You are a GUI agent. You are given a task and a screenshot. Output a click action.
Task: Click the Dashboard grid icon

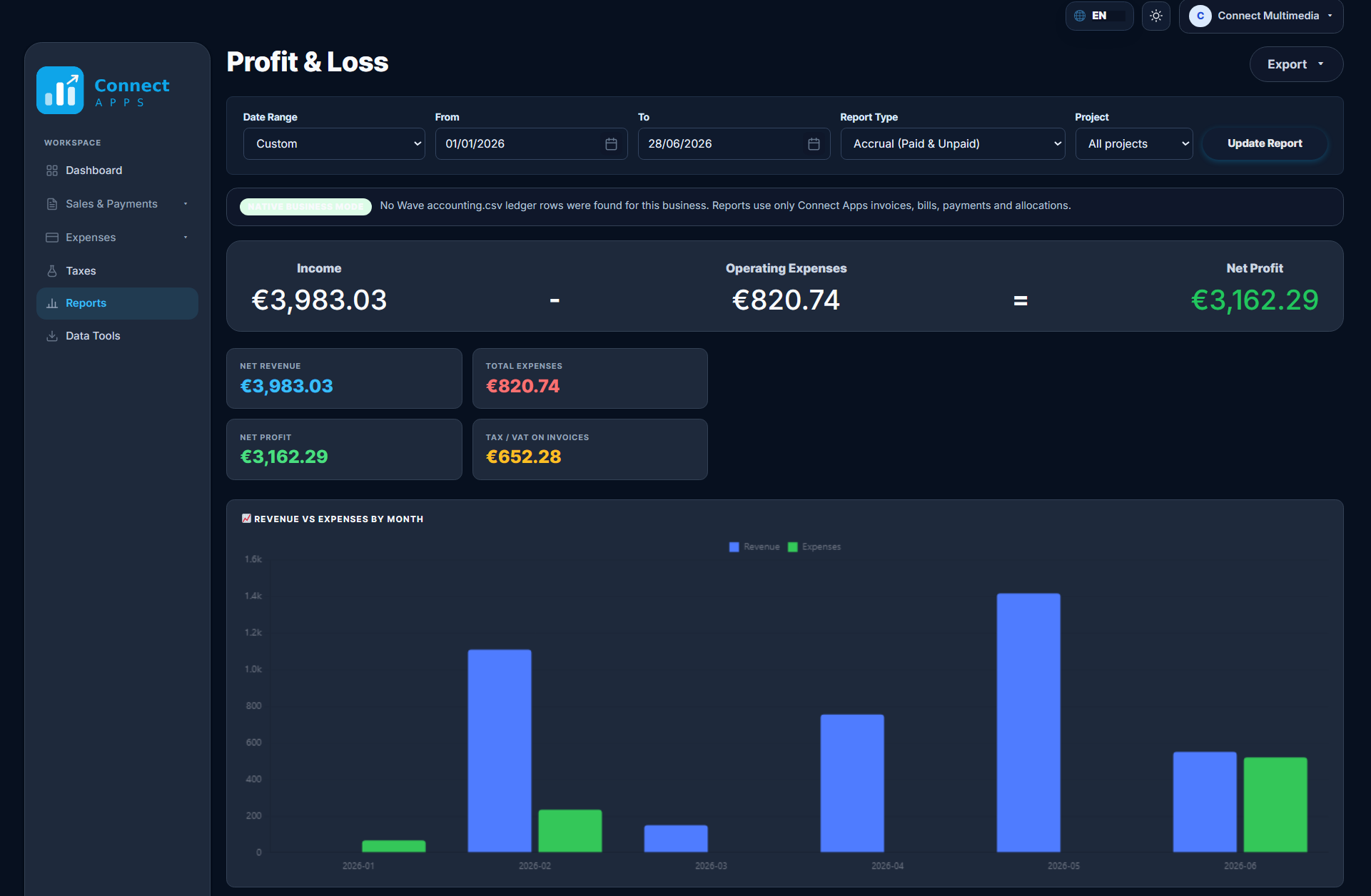click(x=52, y=170)
